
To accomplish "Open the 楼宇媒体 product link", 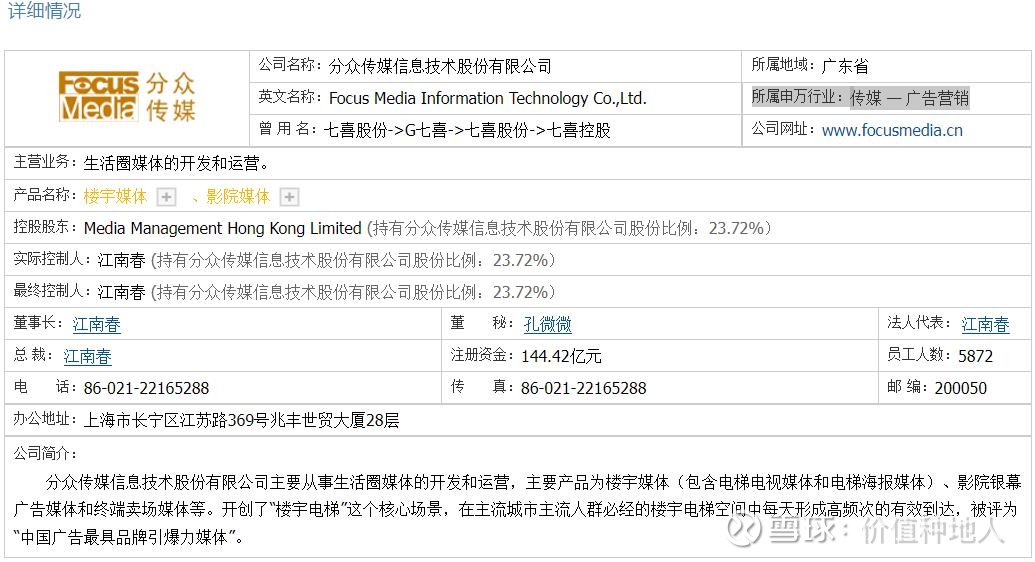I will 116,197.
